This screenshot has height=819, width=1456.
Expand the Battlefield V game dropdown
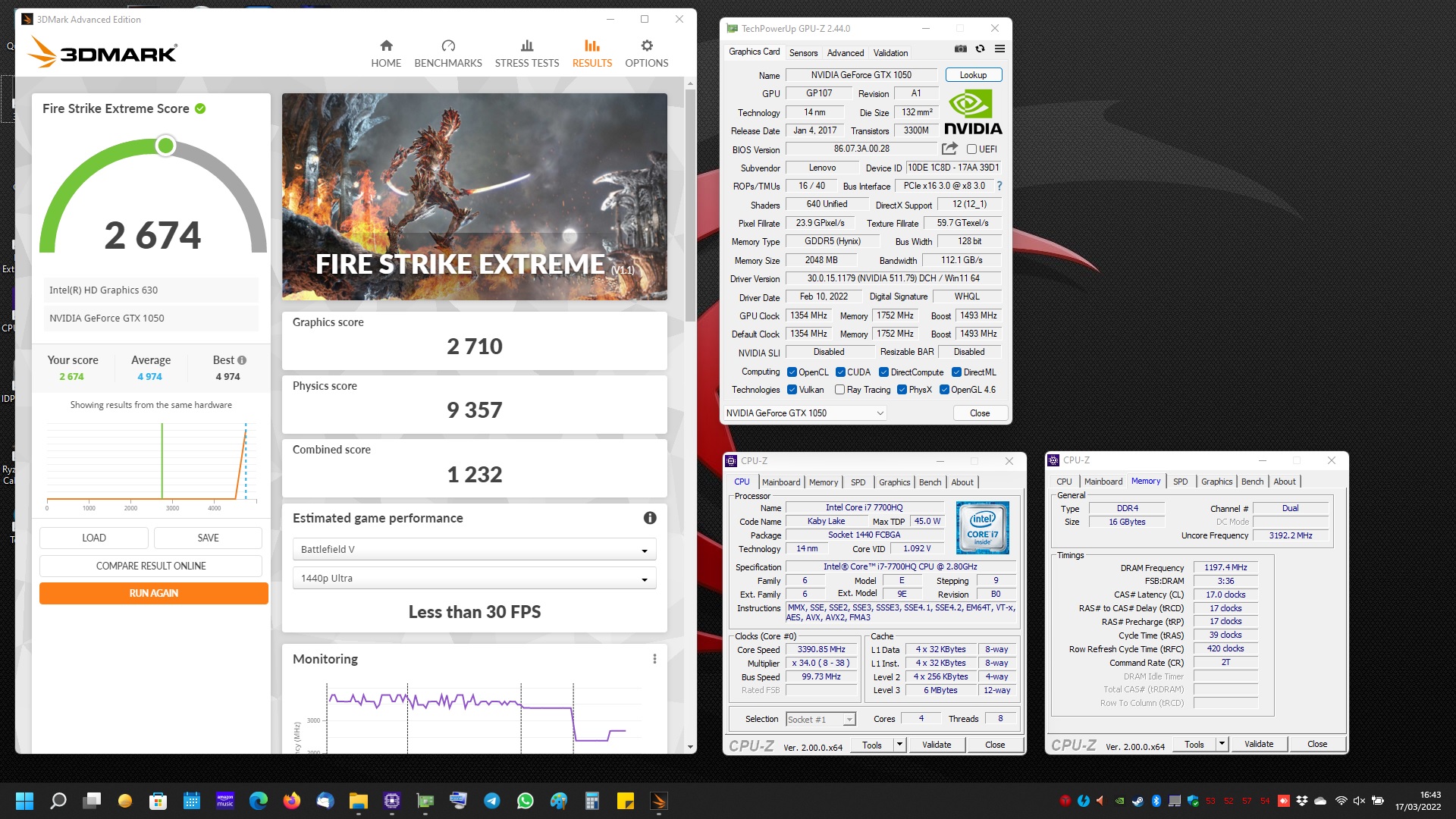pyautogui.click(x=474, y=549)
